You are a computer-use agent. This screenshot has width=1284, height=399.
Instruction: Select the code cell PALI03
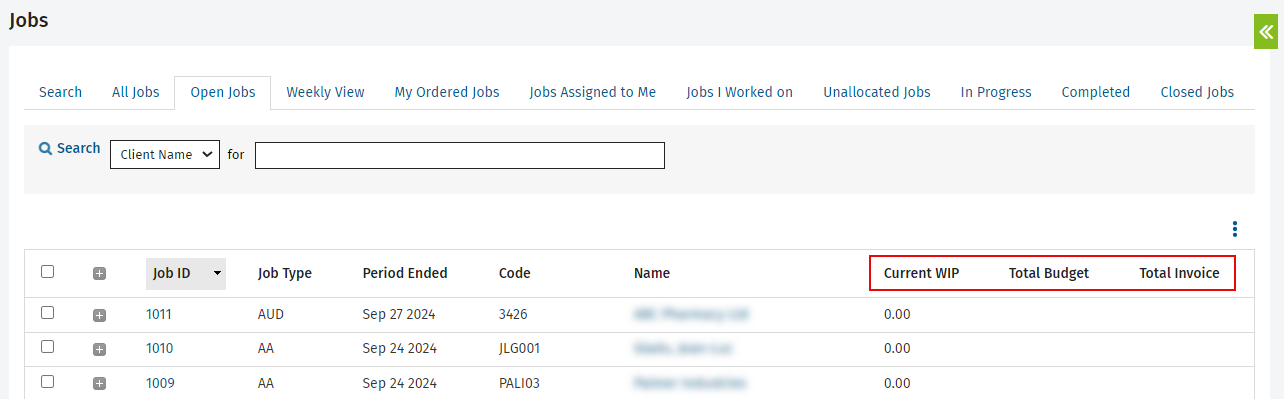tap(520, 383)
